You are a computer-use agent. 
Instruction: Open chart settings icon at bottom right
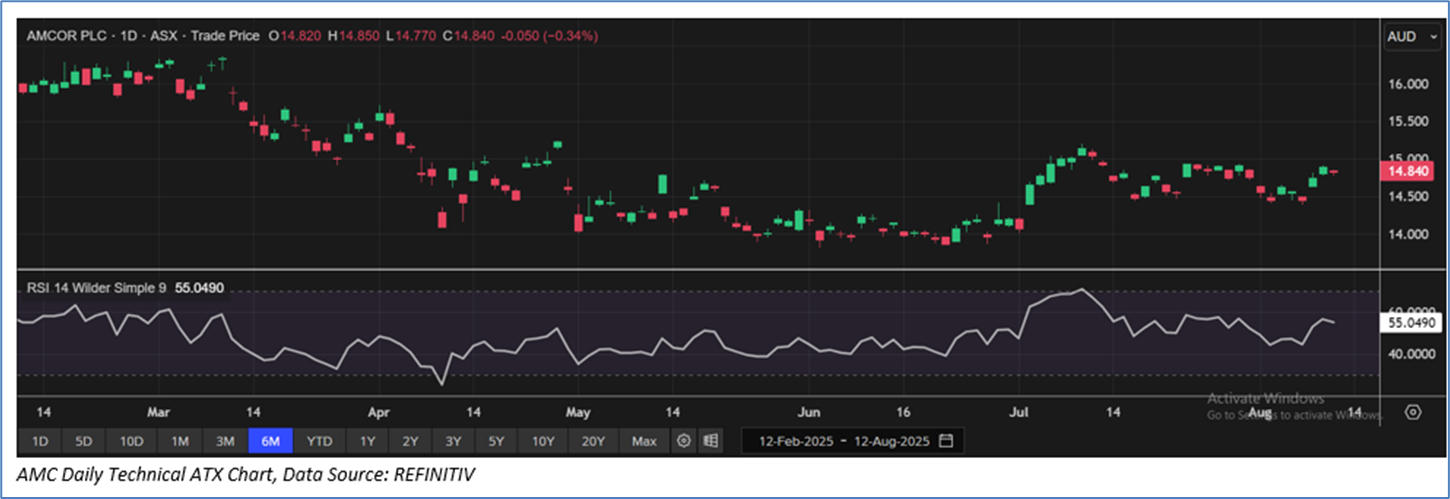pos(1412,413)
